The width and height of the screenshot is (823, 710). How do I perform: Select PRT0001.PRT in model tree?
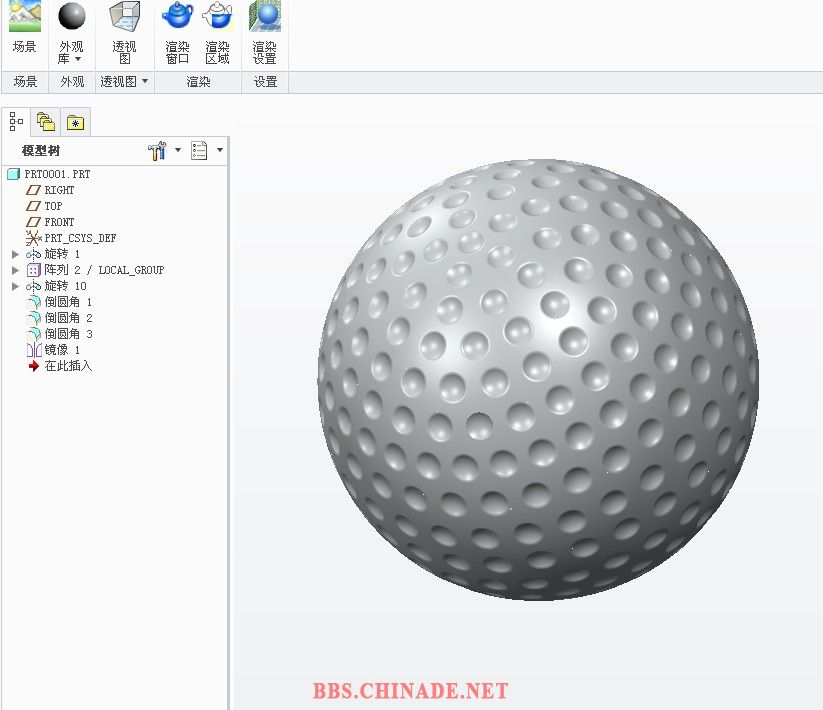[x=57, y=174]
